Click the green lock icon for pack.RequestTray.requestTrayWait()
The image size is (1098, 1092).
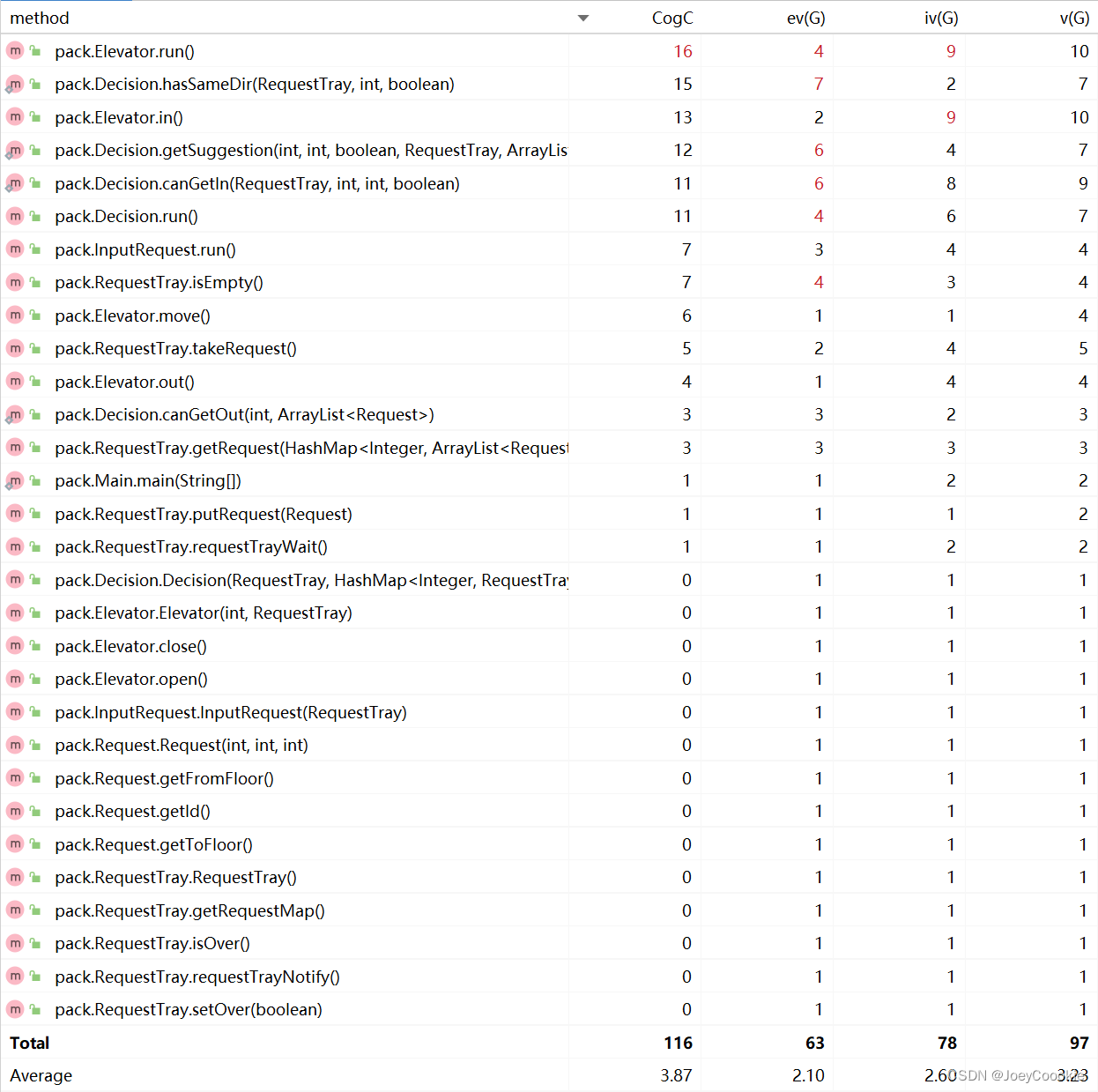(35, 547)
